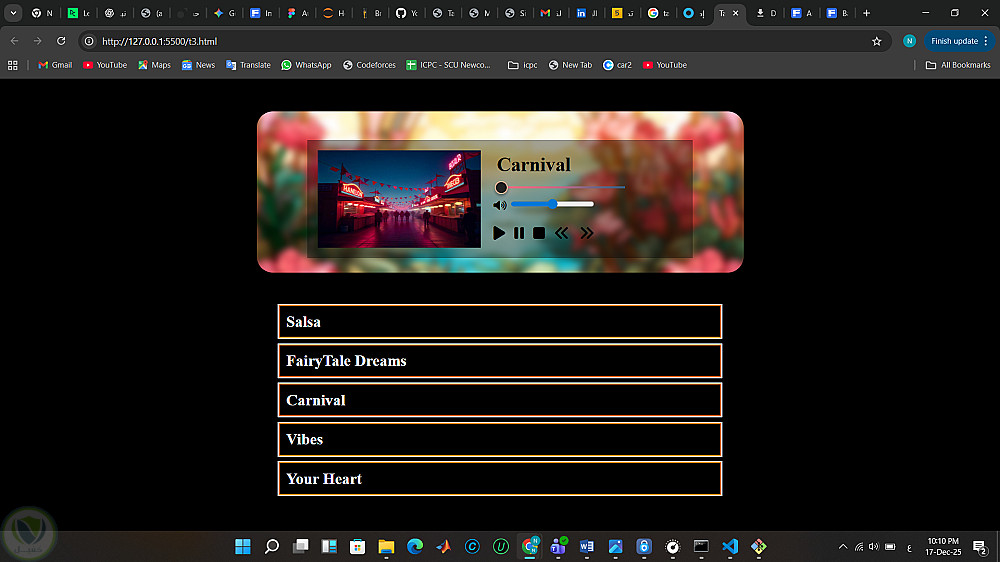1000x562 pixels.
Task: Open Windows taskbar search
Action: tap(272, 546)
